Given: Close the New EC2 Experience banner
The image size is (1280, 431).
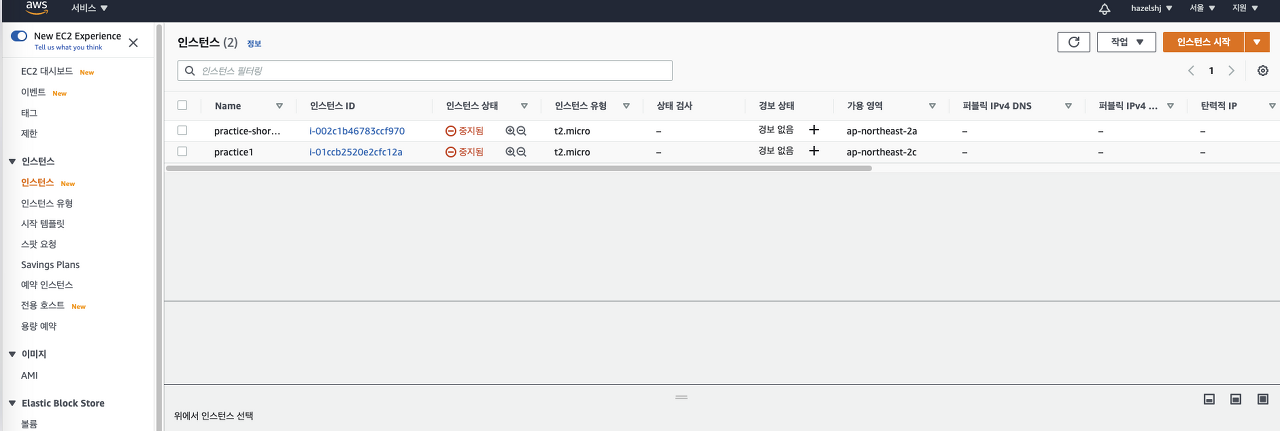Looking at the screenshot, I should click(x=133, y=42).
